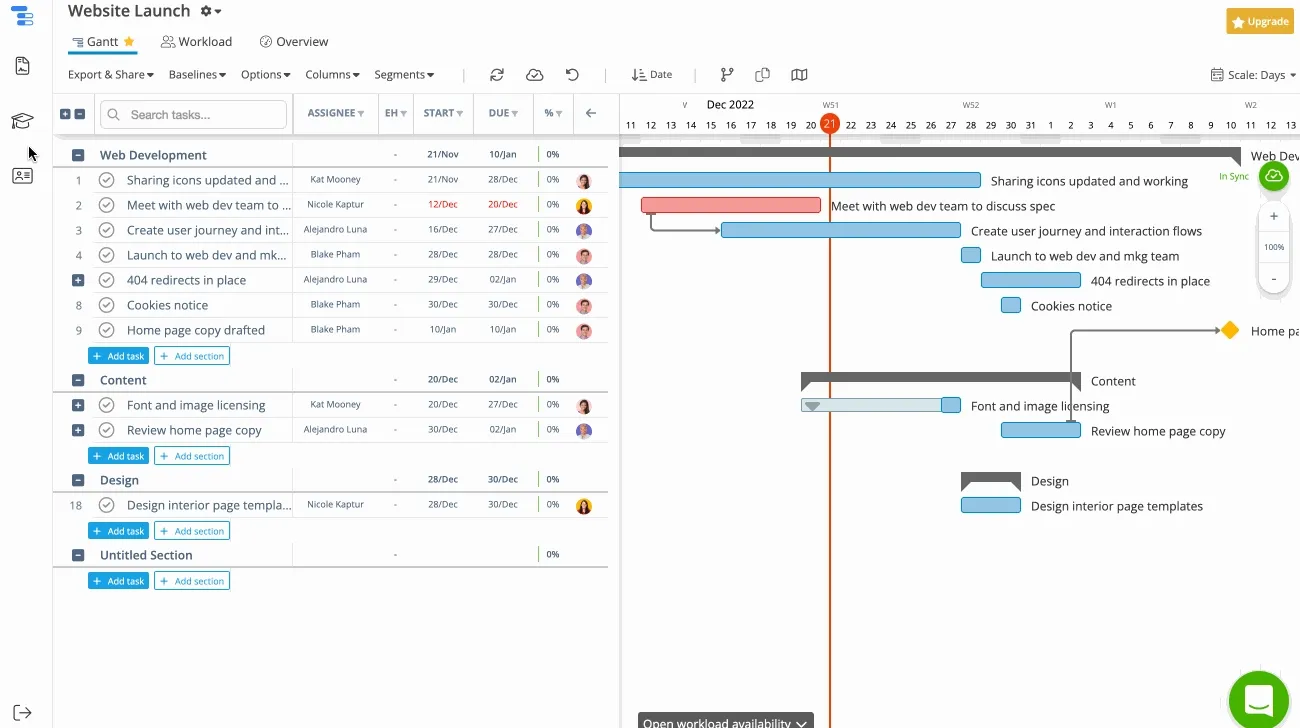
Task: Add task under Design section
Action: [118, 531]
